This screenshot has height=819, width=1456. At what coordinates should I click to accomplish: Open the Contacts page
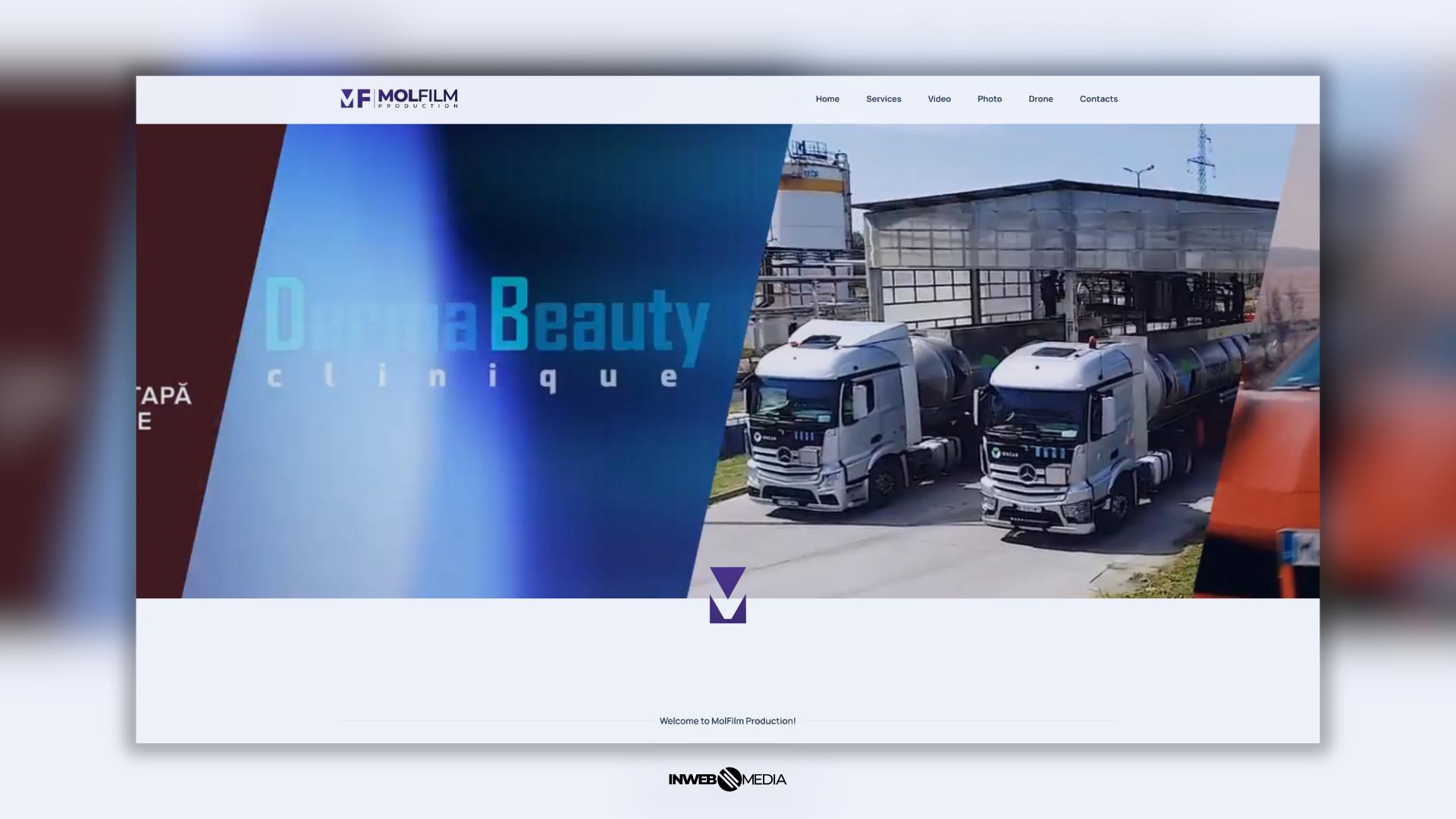point(1098,99)
